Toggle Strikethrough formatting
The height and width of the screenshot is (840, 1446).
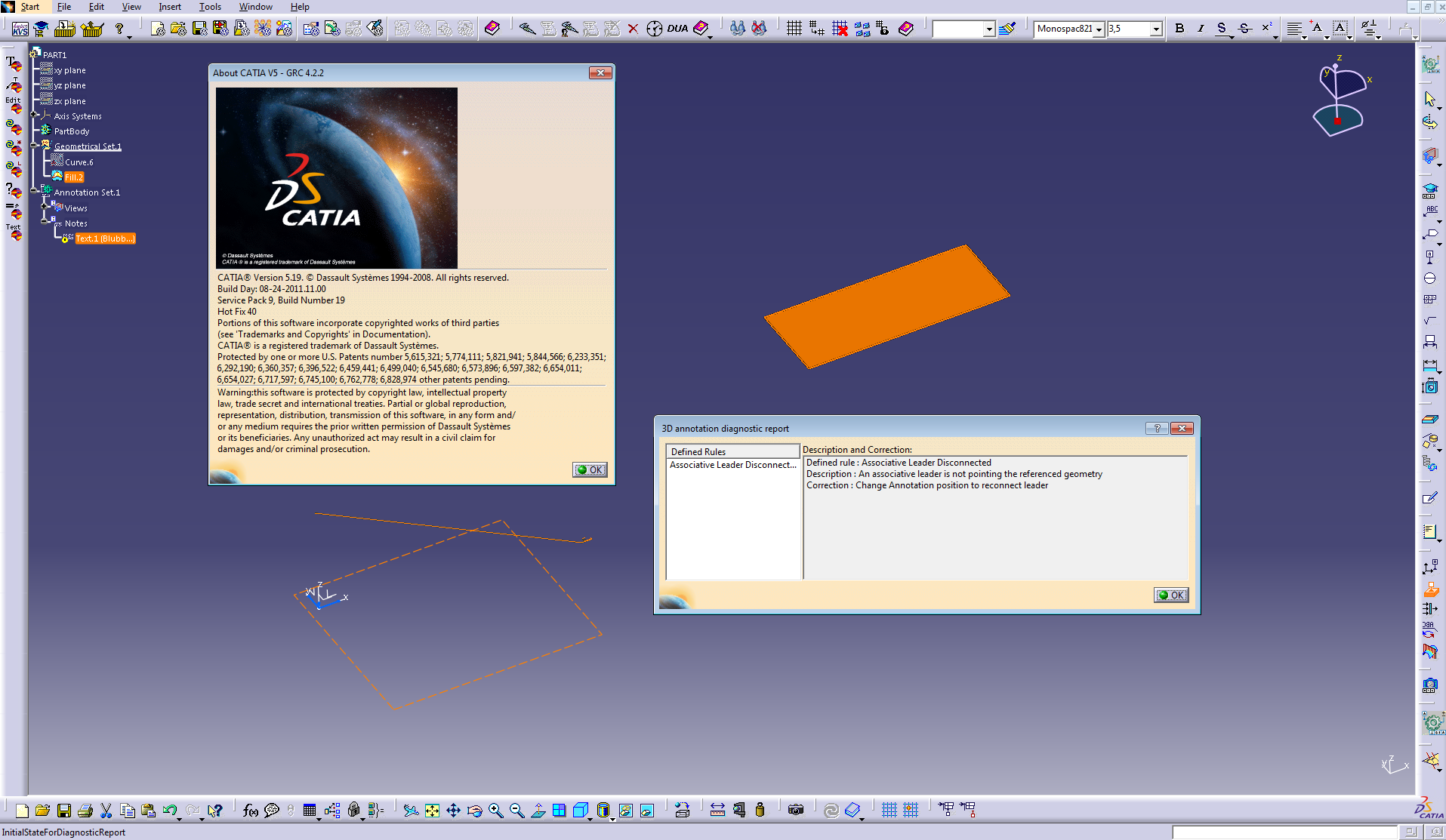[x=1244, y=29]
